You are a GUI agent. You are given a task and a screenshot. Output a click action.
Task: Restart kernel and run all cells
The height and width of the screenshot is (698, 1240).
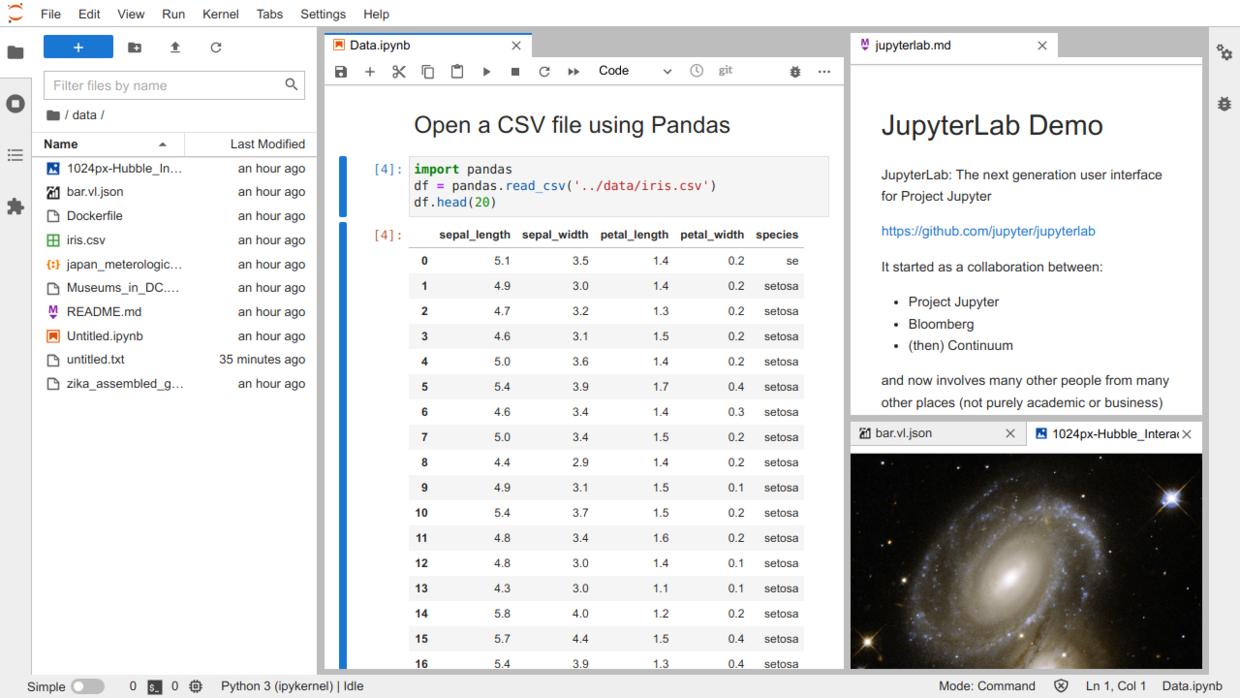tap(573, 72)
